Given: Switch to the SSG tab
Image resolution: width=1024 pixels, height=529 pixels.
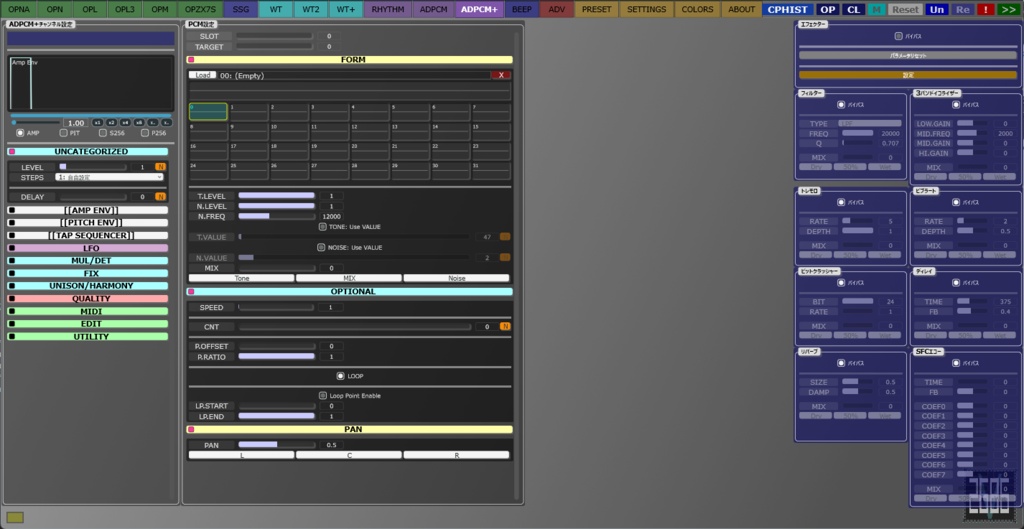Looking at the screenshot, I should [241, 9].
